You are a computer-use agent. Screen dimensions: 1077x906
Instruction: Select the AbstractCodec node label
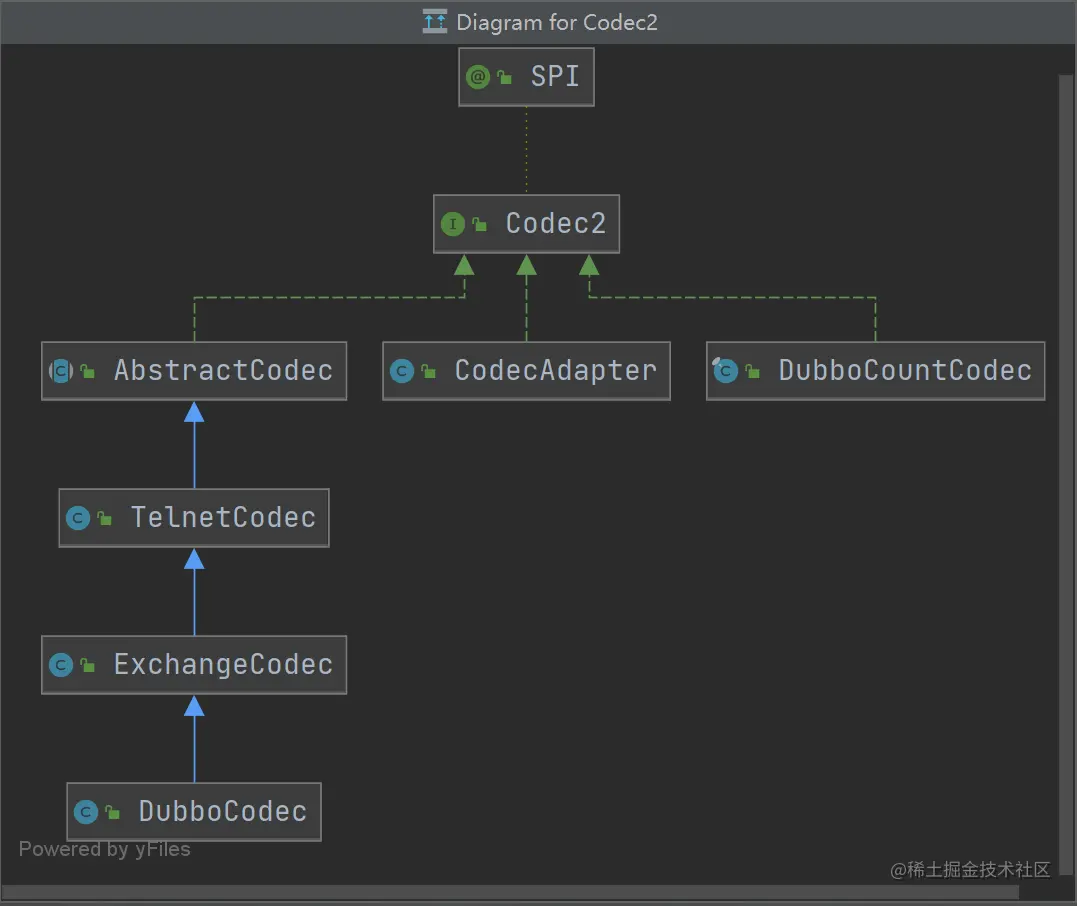tap(223, 371)
